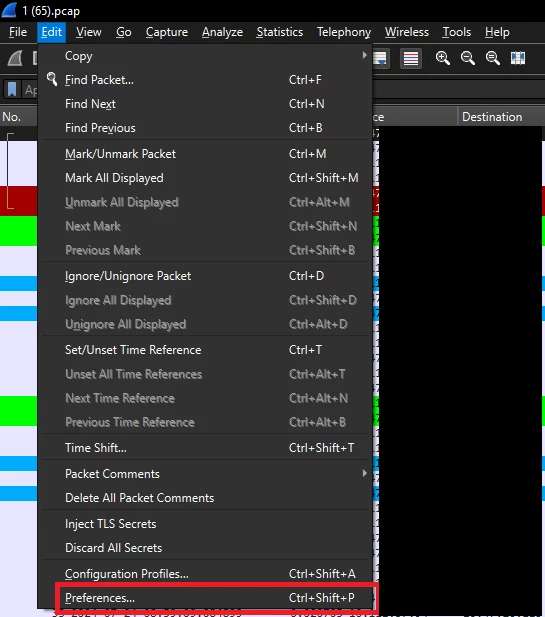Image resolution: width=545 pixels, height=617 pixels.
Task: Click the Zoom Out magnifier icon
Action: point(467,58)
